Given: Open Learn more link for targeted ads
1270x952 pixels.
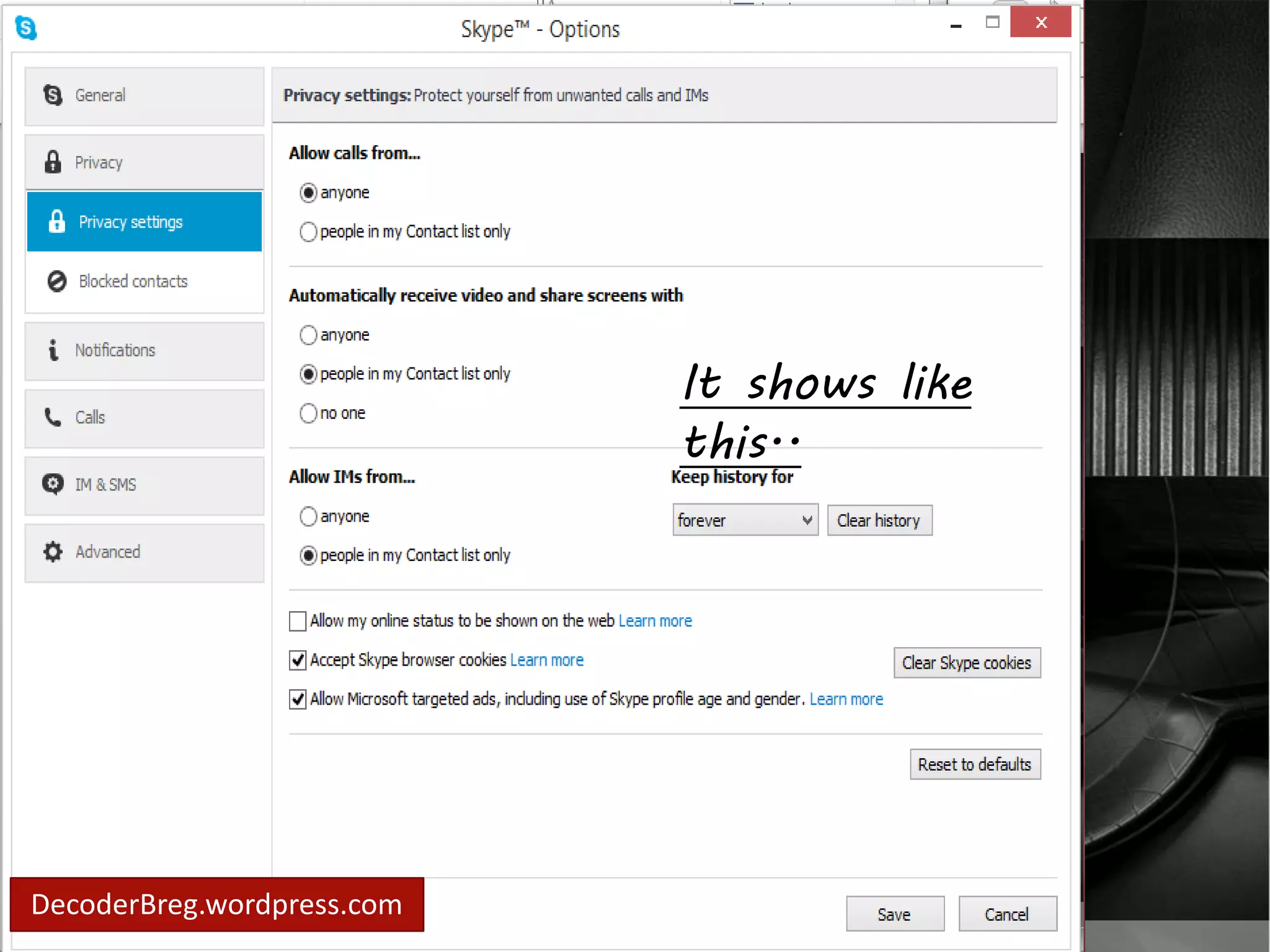Looking at the screenshot, I should [846, 699].
